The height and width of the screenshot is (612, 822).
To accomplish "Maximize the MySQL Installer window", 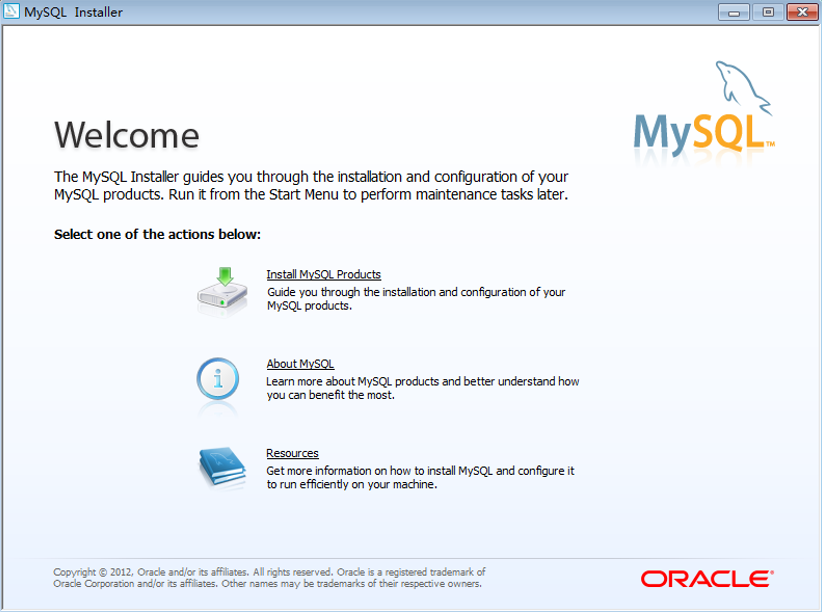I will click(768, 12).
